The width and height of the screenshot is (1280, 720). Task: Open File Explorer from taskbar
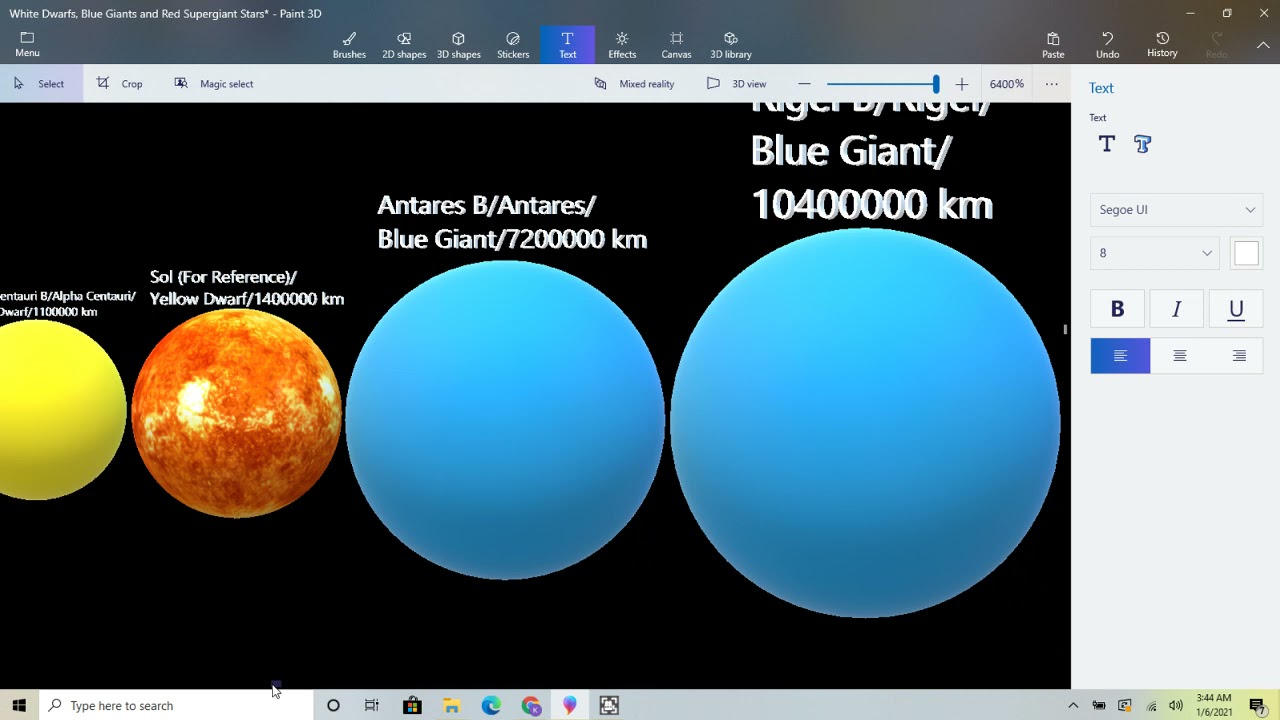[x=451, y=705]
